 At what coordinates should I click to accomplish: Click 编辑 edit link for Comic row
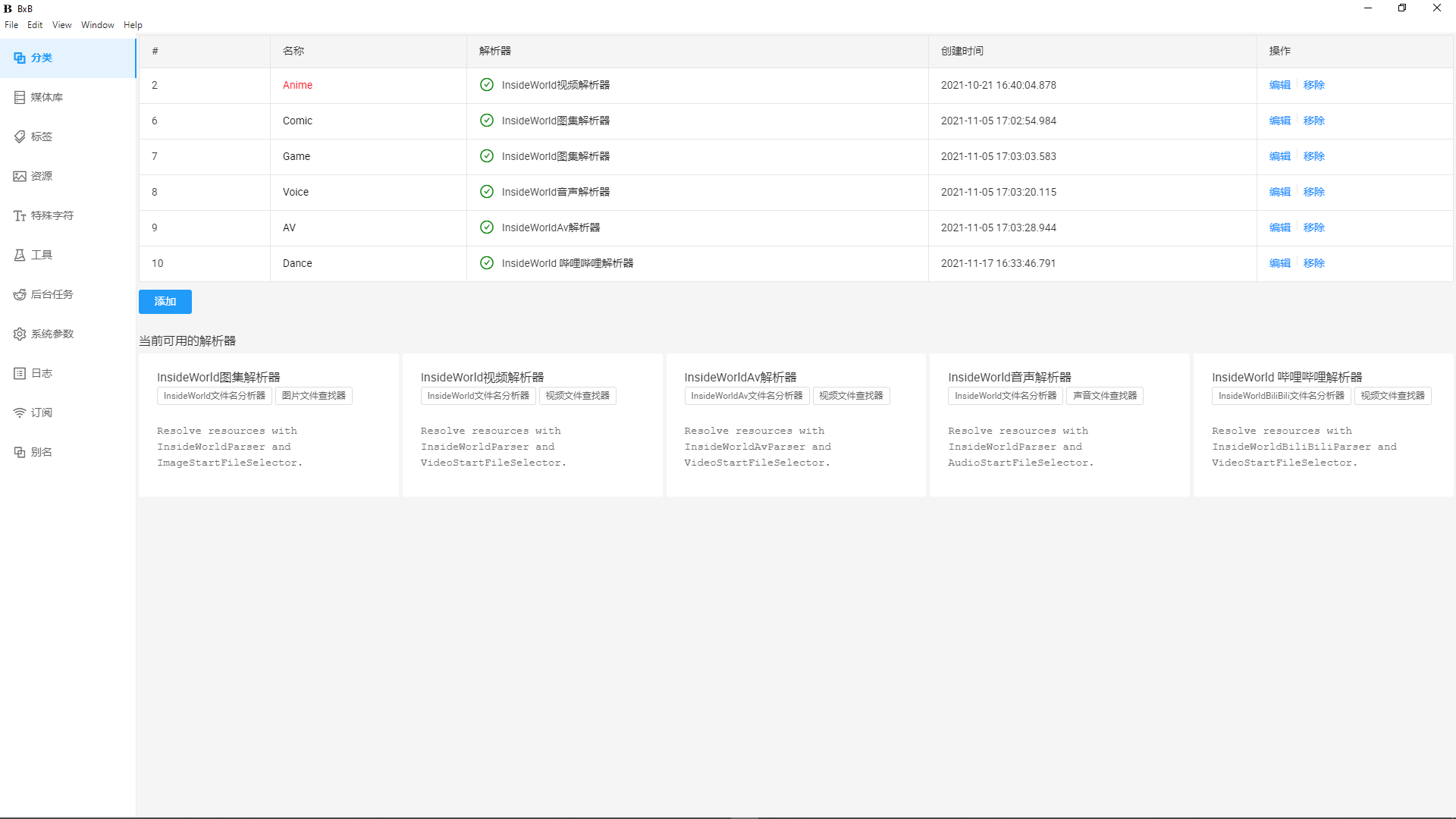pyautogui.click(x=1279, y=121)
